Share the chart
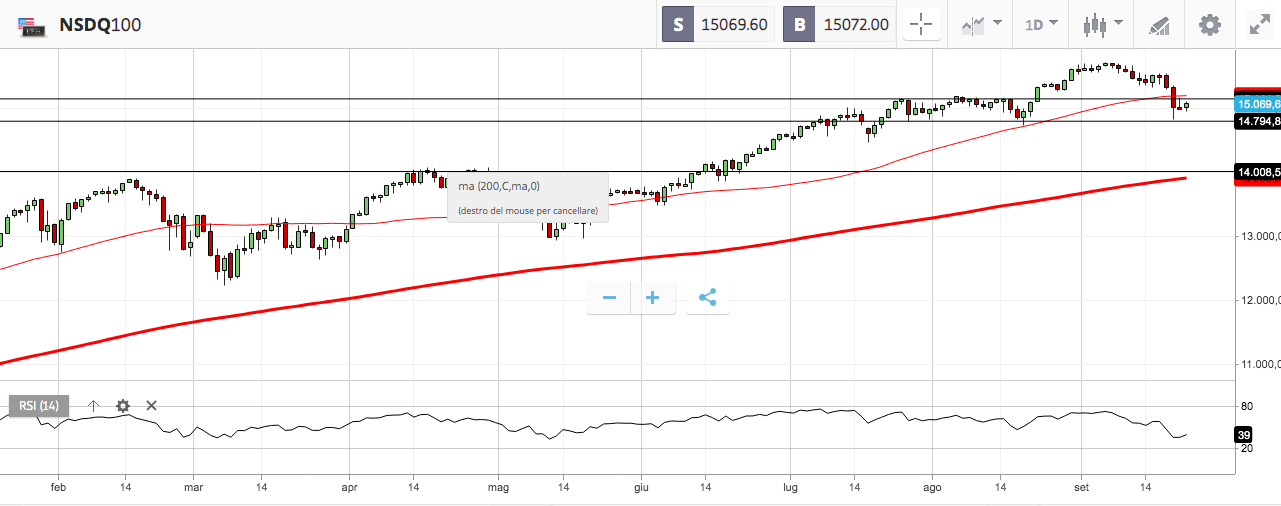 pyautogui.click(x=707, y=298)
